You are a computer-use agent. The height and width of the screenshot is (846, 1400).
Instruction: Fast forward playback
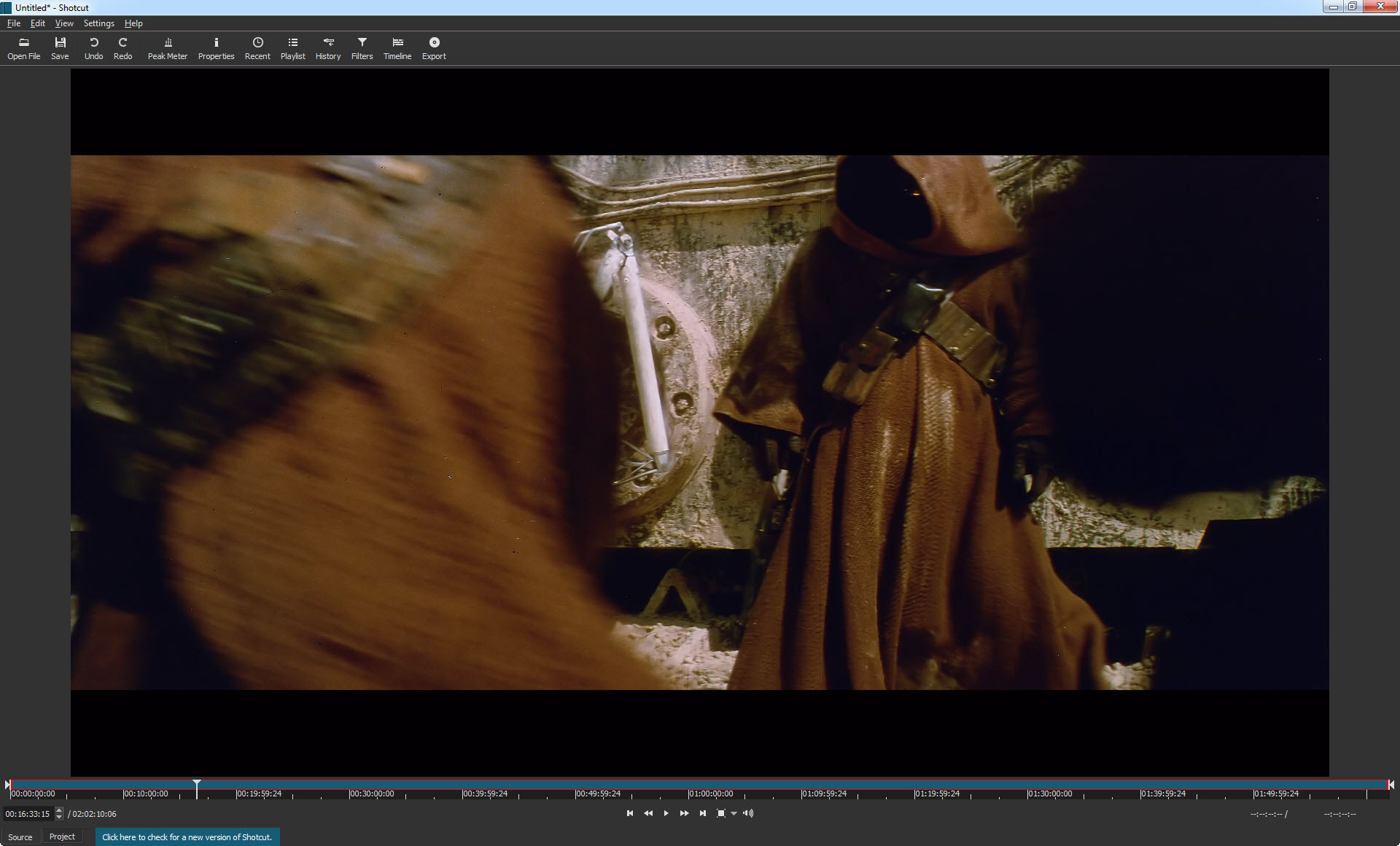(684, 813)
